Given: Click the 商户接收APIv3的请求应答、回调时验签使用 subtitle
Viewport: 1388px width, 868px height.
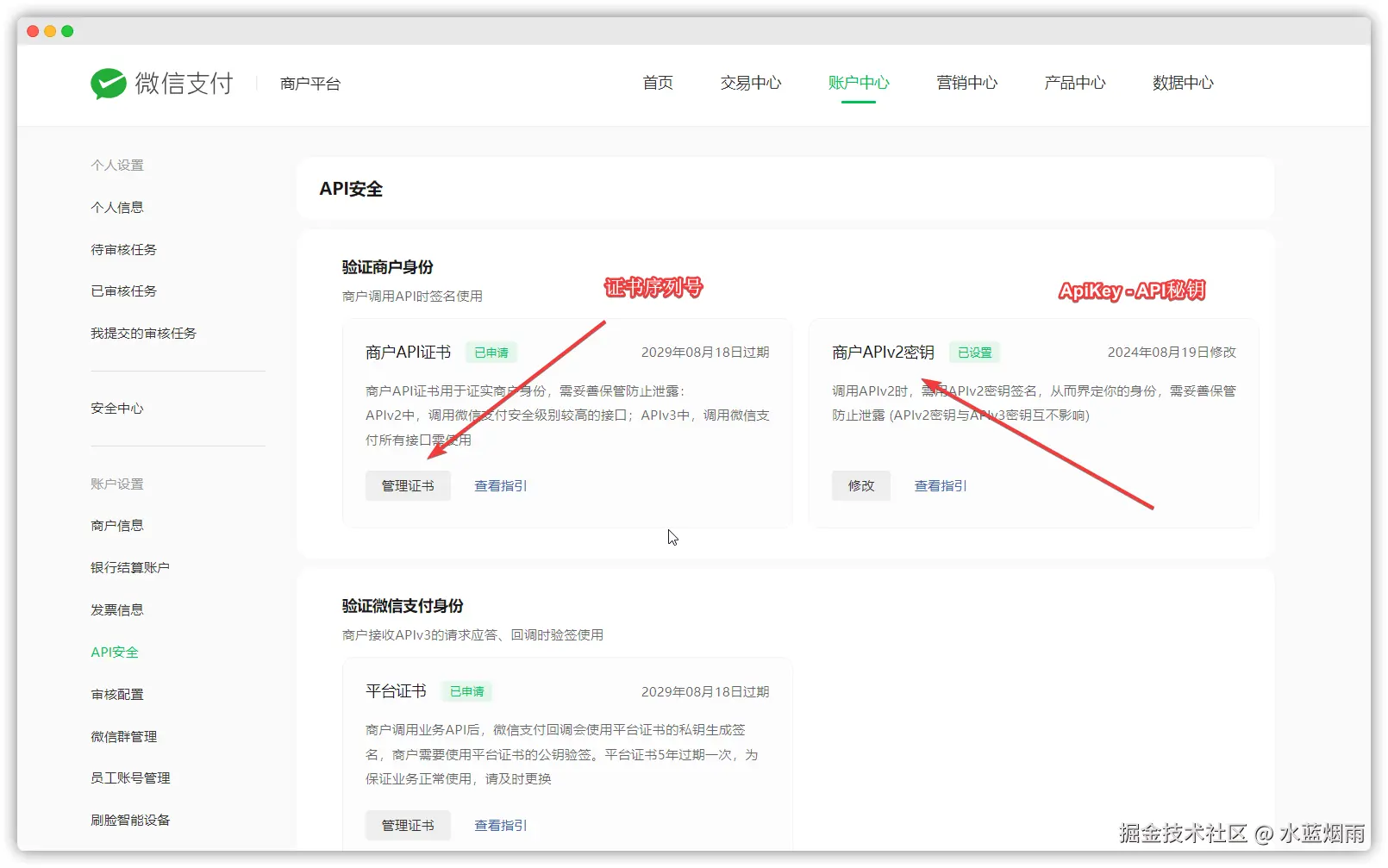Looking at the screenshot, I should [472, 635].
